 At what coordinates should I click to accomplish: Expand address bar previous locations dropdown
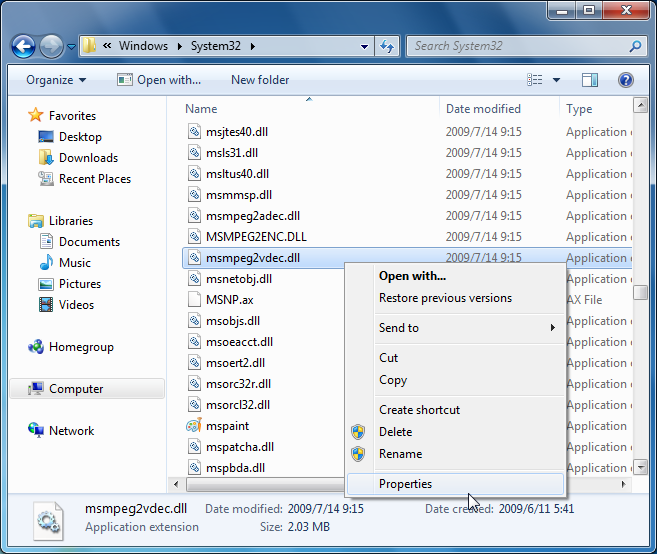[364, 47]
